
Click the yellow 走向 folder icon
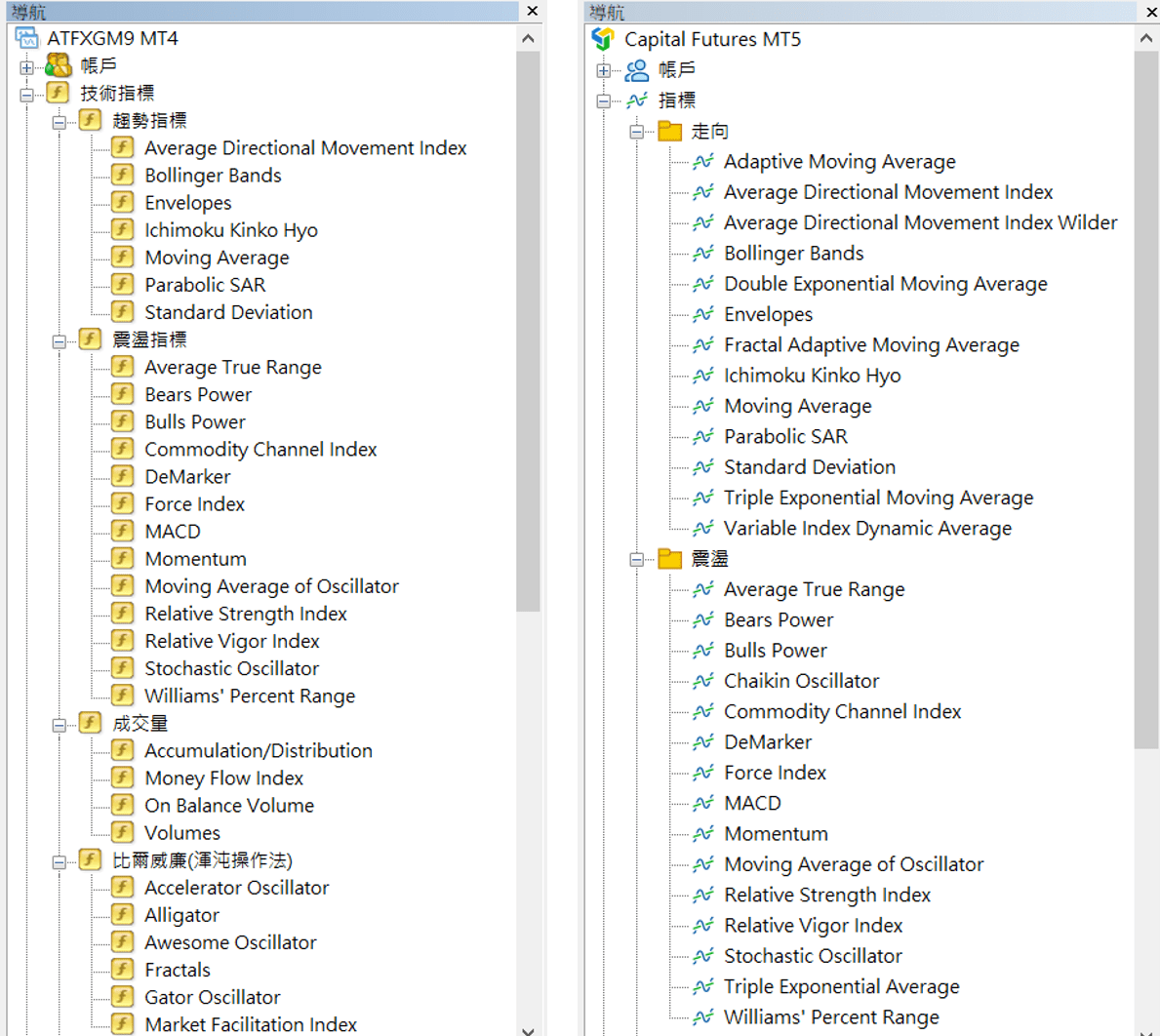tap(669, 131)
